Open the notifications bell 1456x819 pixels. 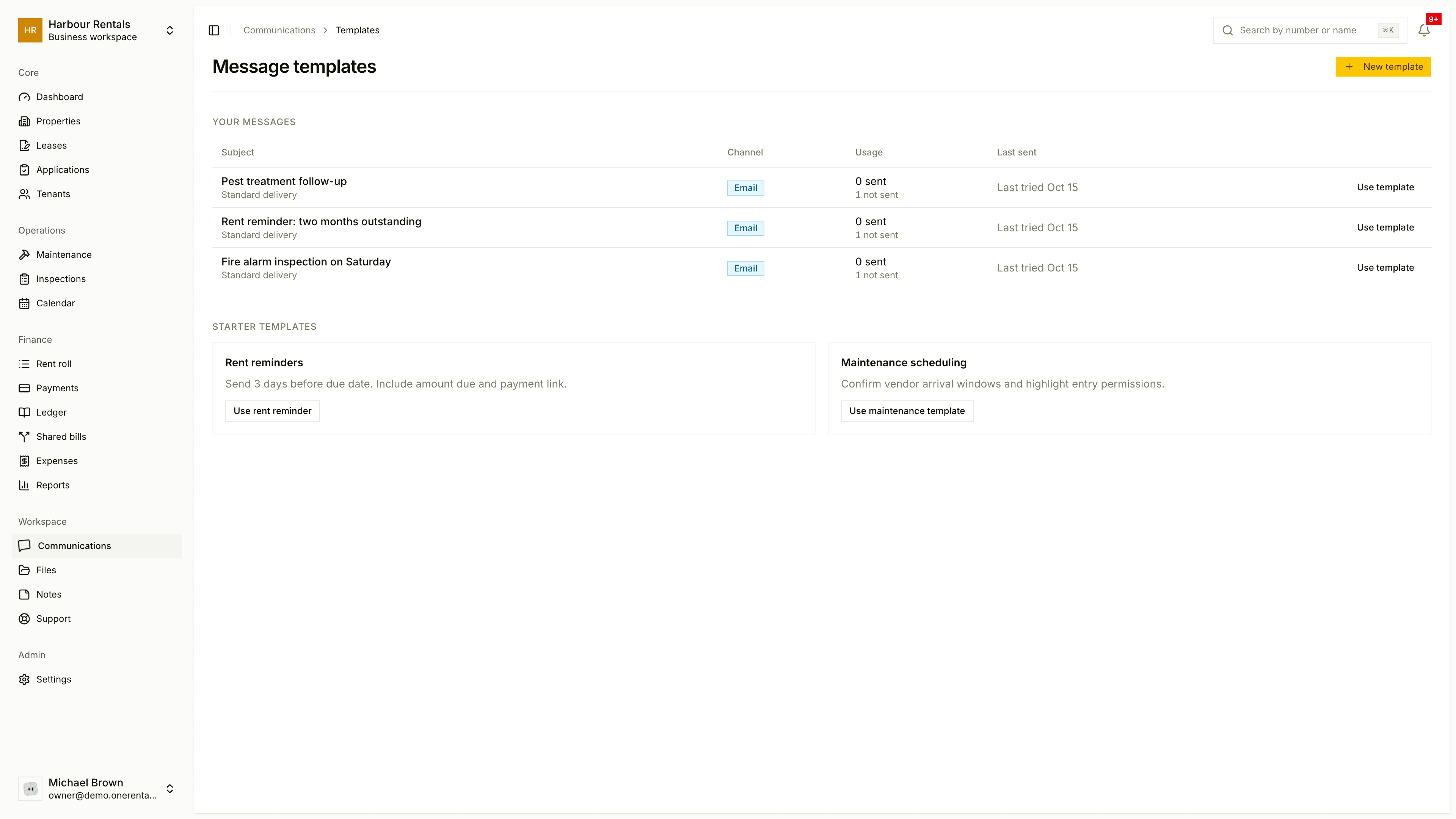pos(1424,30)
